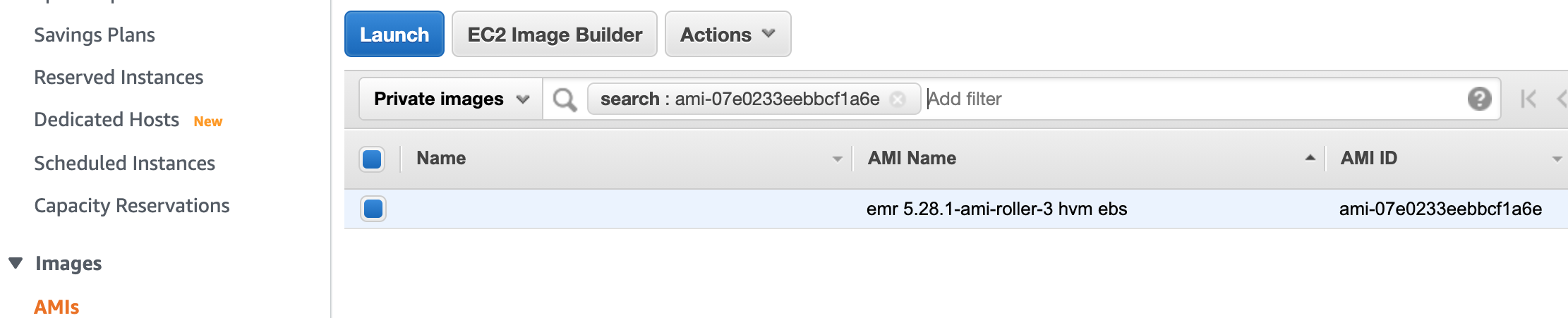Click the search magnifier icon
Viewport: 1568px width, 318px height.
565,99
